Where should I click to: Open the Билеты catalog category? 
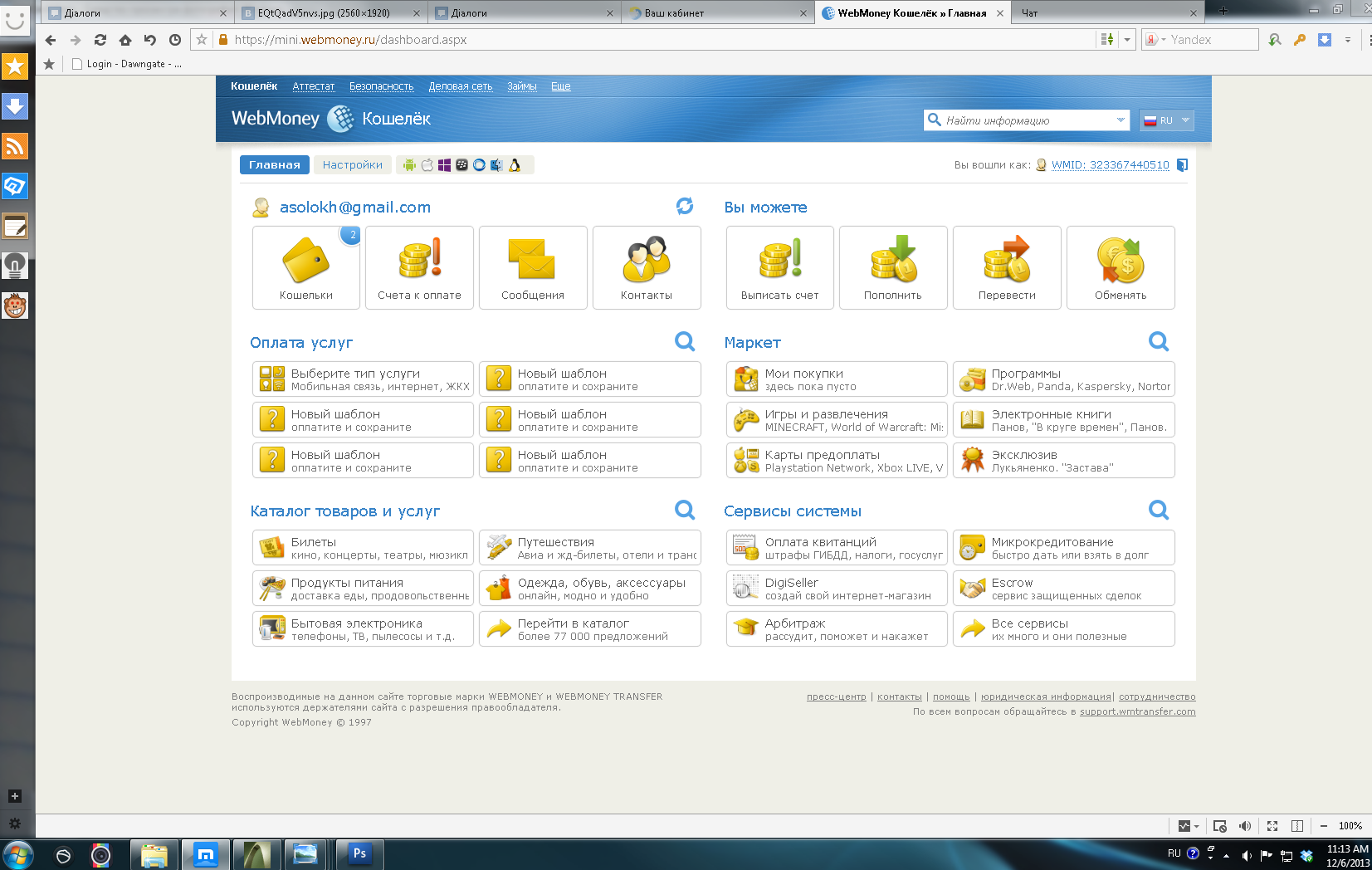point(363,548)
